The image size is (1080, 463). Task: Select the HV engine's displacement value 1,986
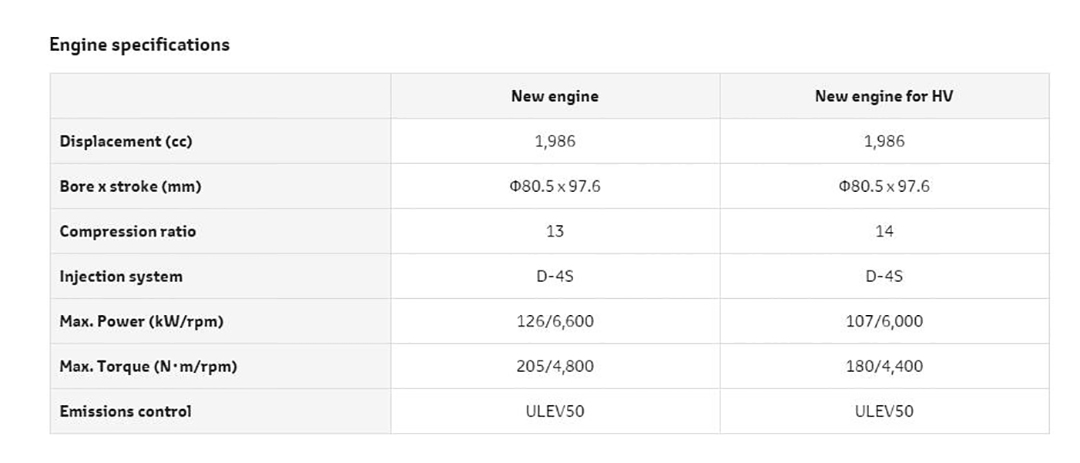tap(884, 142)
